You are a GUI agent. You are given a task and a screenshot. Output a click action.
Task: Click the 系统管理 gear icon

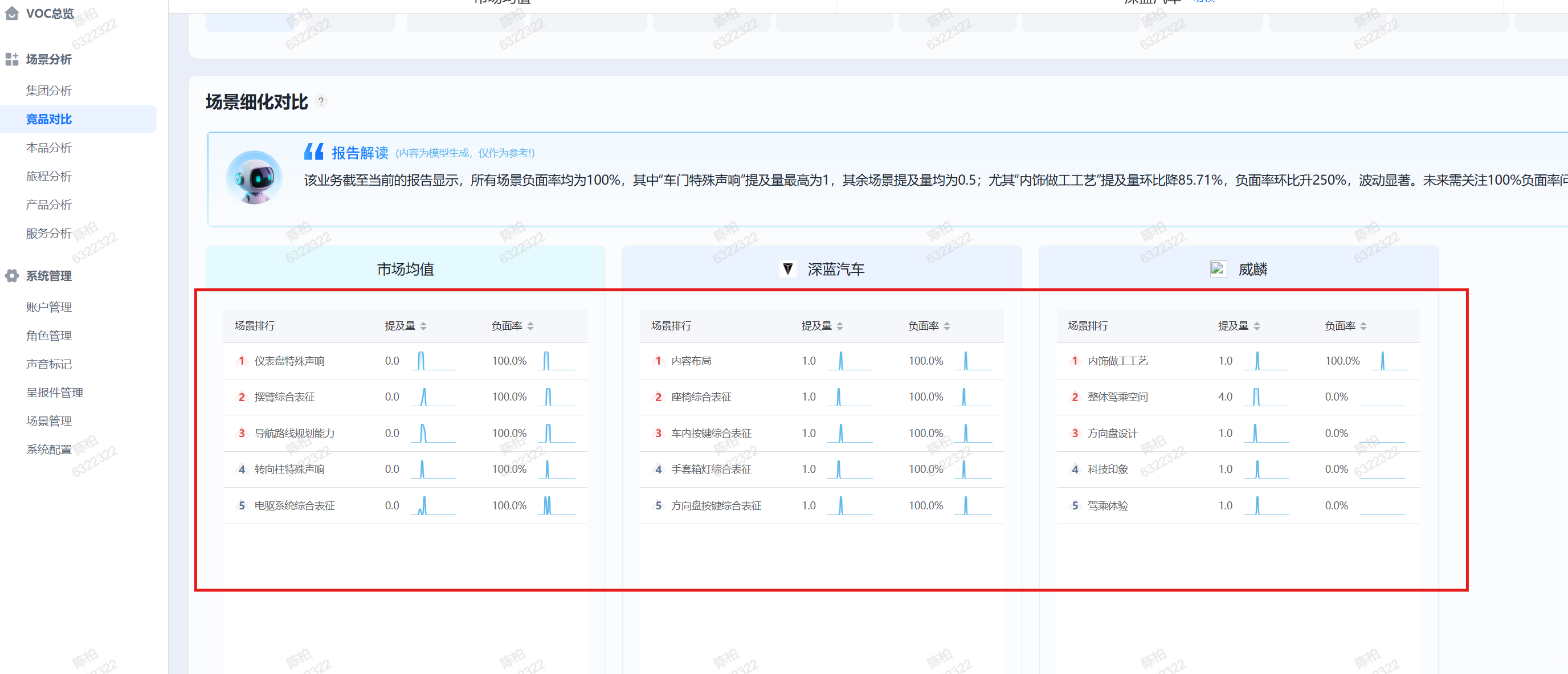tap(11, 276)
